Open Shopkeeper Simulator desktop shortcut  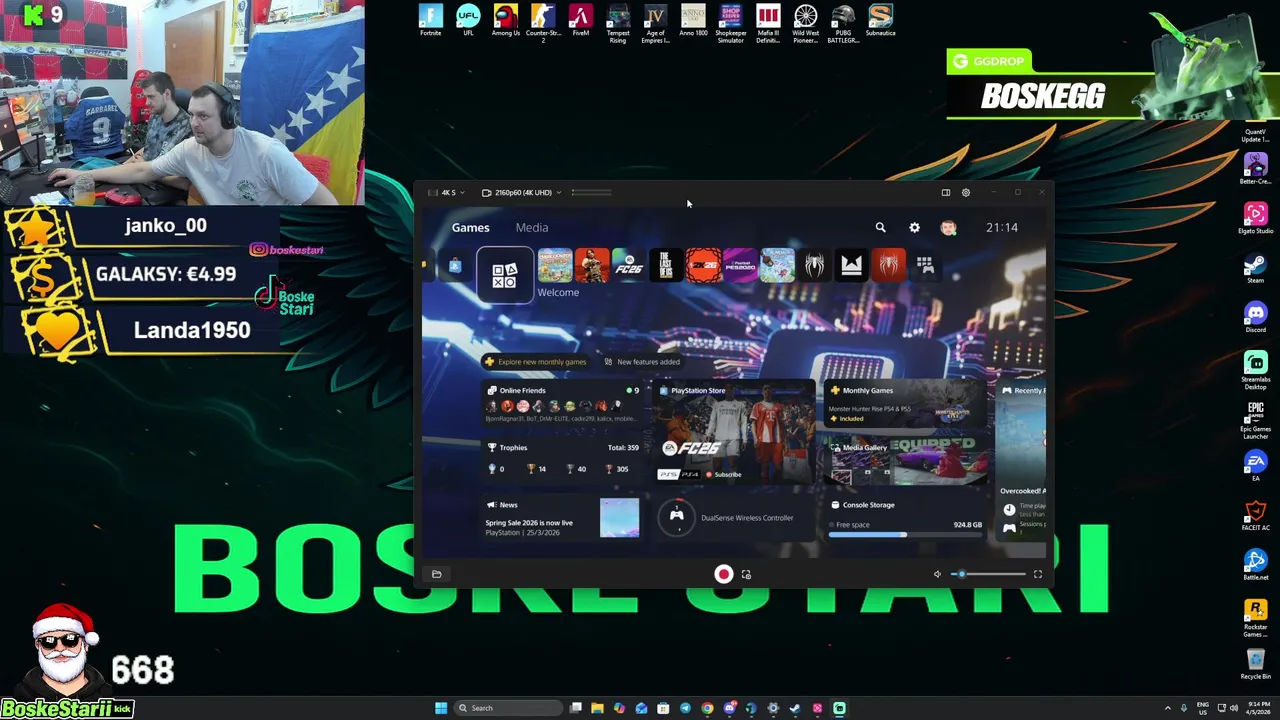coord(730,24)
